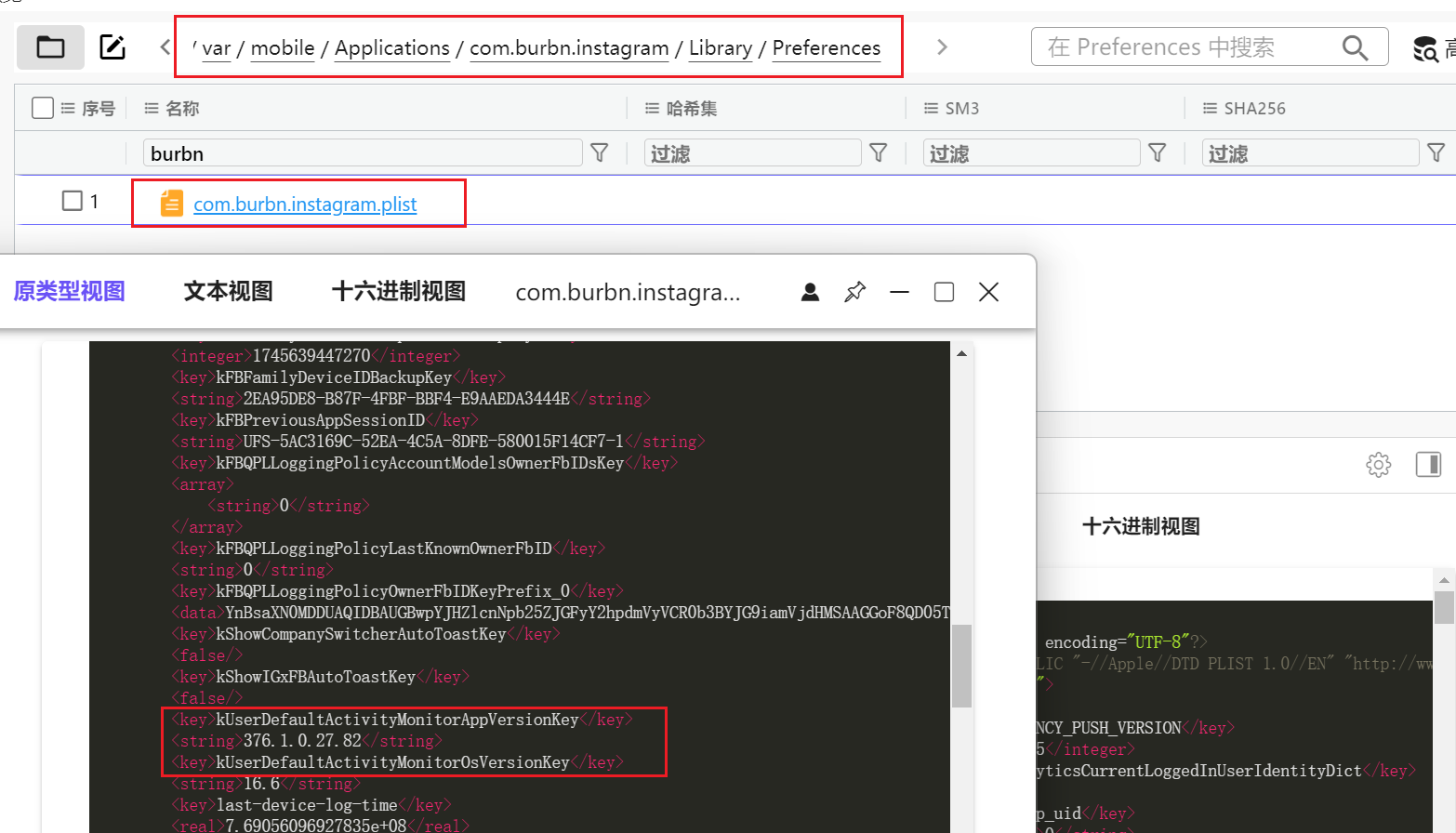
Task: Click filter funnel icon for 哈希集 column
Action: (879, 152)
